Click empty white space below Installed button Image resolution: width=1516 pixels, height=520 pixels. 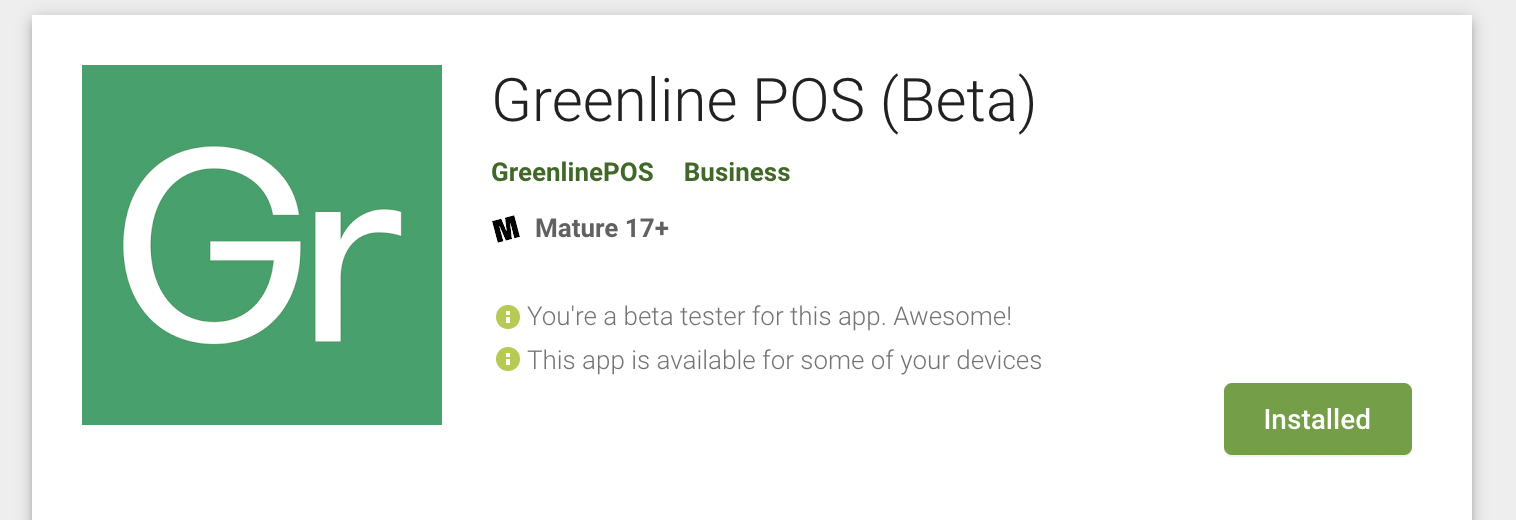point(1317,490)
